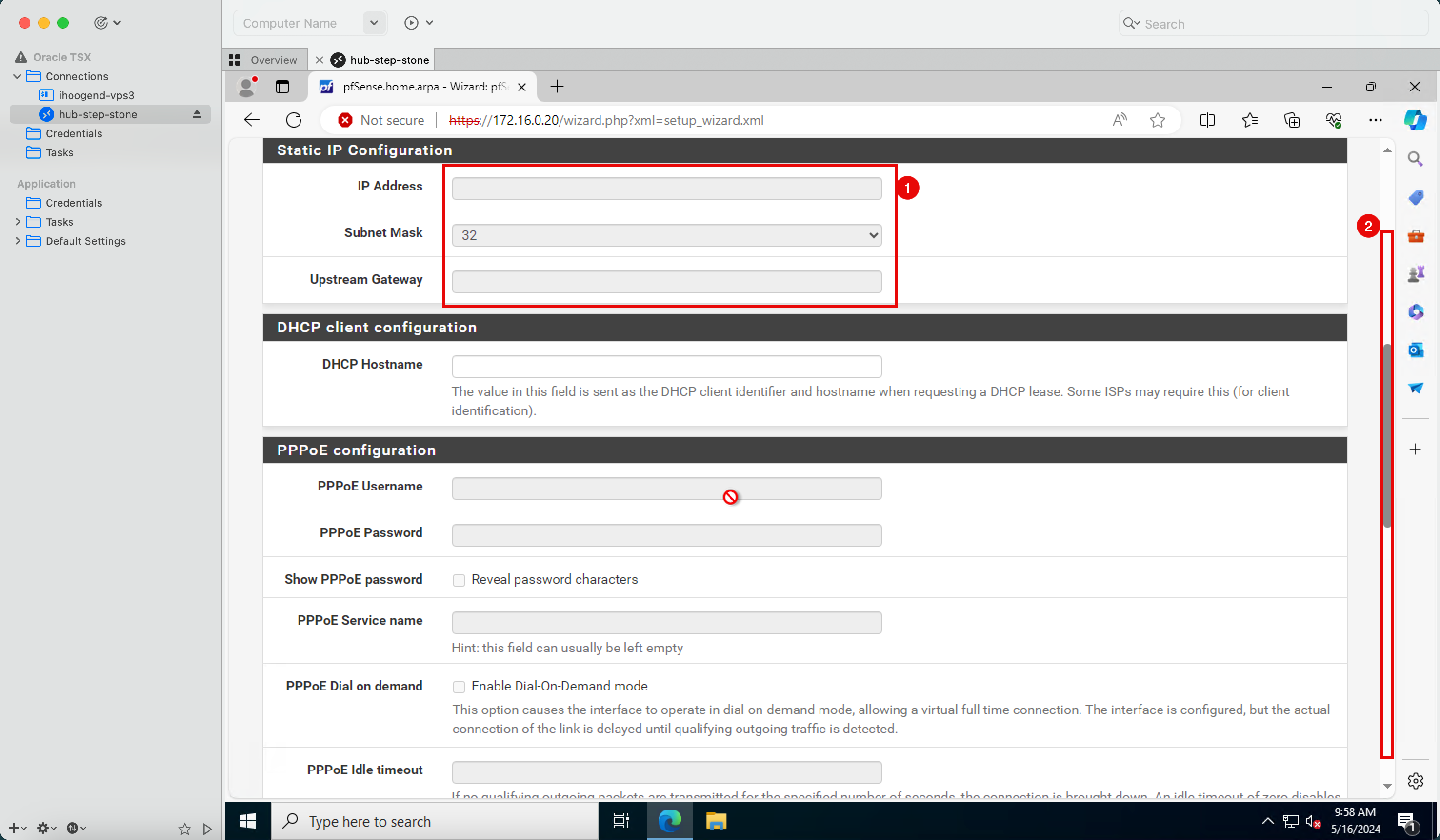Click the Edge browser taskbar icon
Screen dimensions: 1440x840
(x=670, y=821)
